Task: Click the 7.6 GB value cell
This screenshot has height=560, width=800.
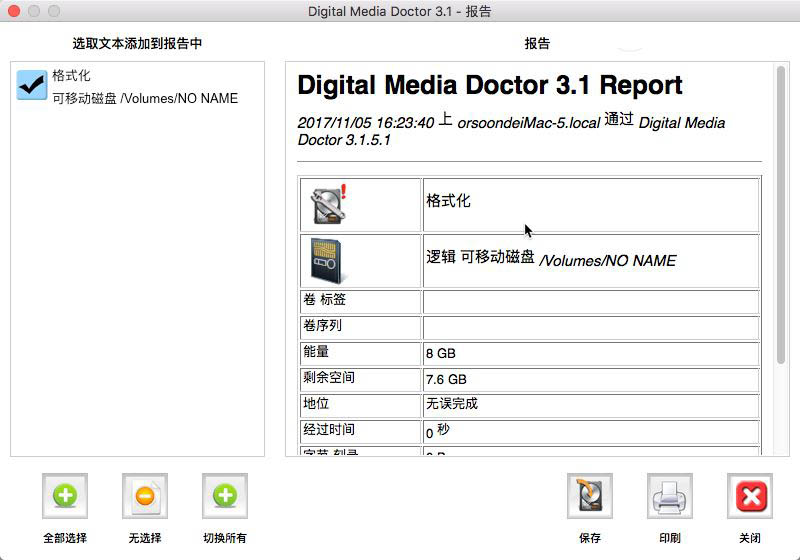Action: (x=591, y=379)
